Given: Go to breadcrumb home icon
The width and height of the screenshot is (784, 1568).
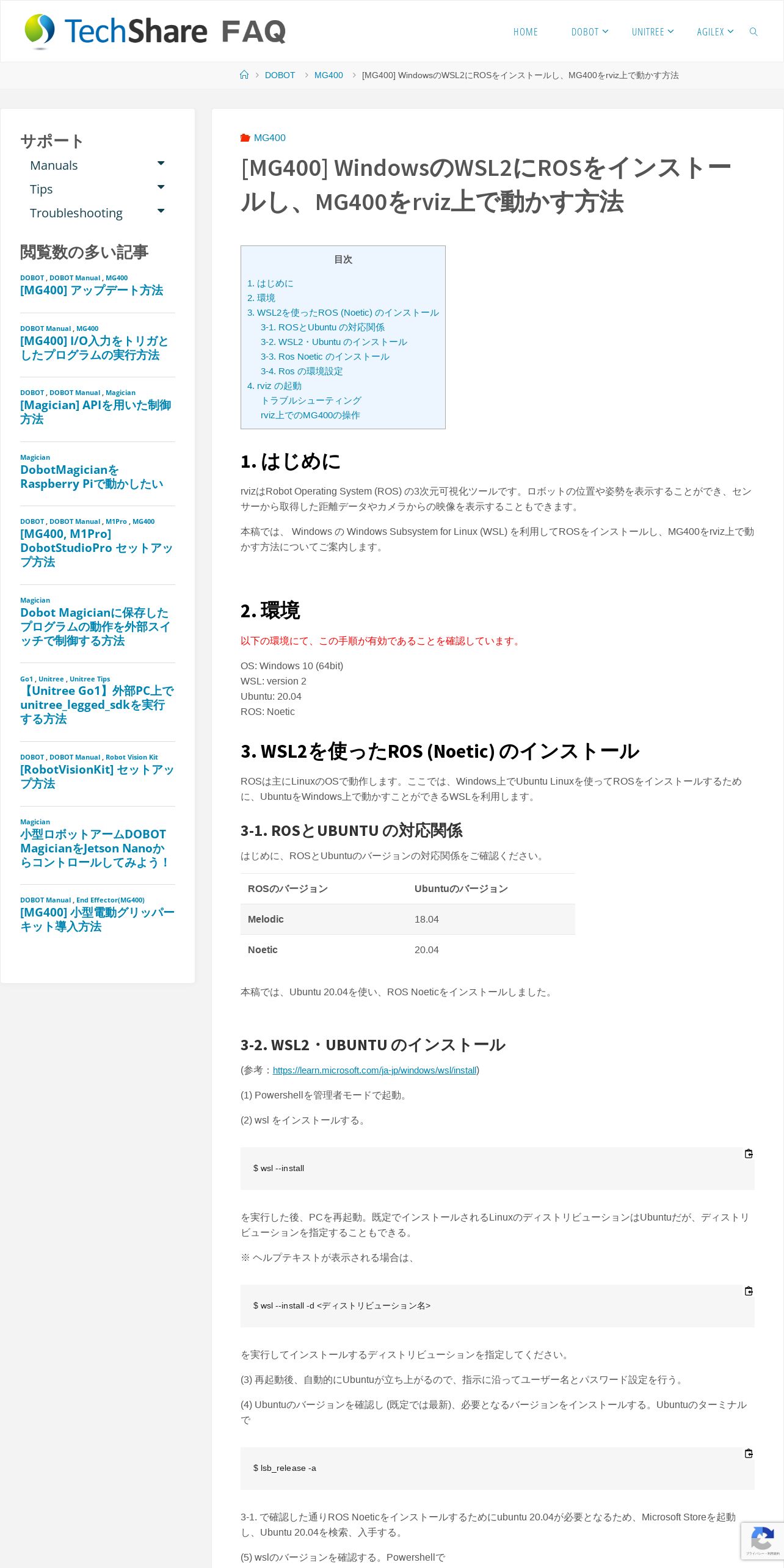Looking at the screenshot, I should click(x=244, y=75).
